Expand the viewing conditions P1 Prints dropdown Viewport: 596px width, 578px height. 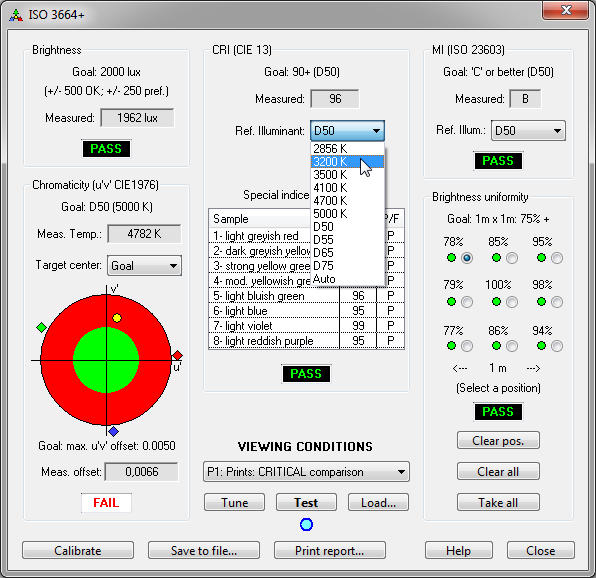point(306,472)
